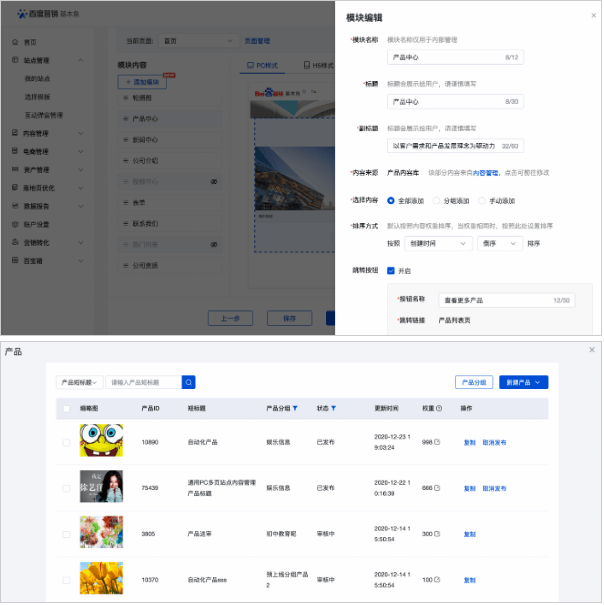604x605 pixels.
Task: Click the edit icon beside weight 666
Action: [437, 488]
